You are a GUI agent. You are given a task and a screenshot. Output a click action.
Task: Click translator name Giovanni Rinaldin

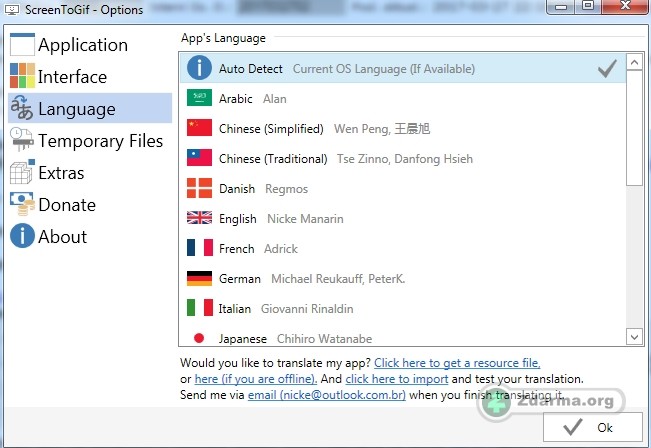pos(307,308)
